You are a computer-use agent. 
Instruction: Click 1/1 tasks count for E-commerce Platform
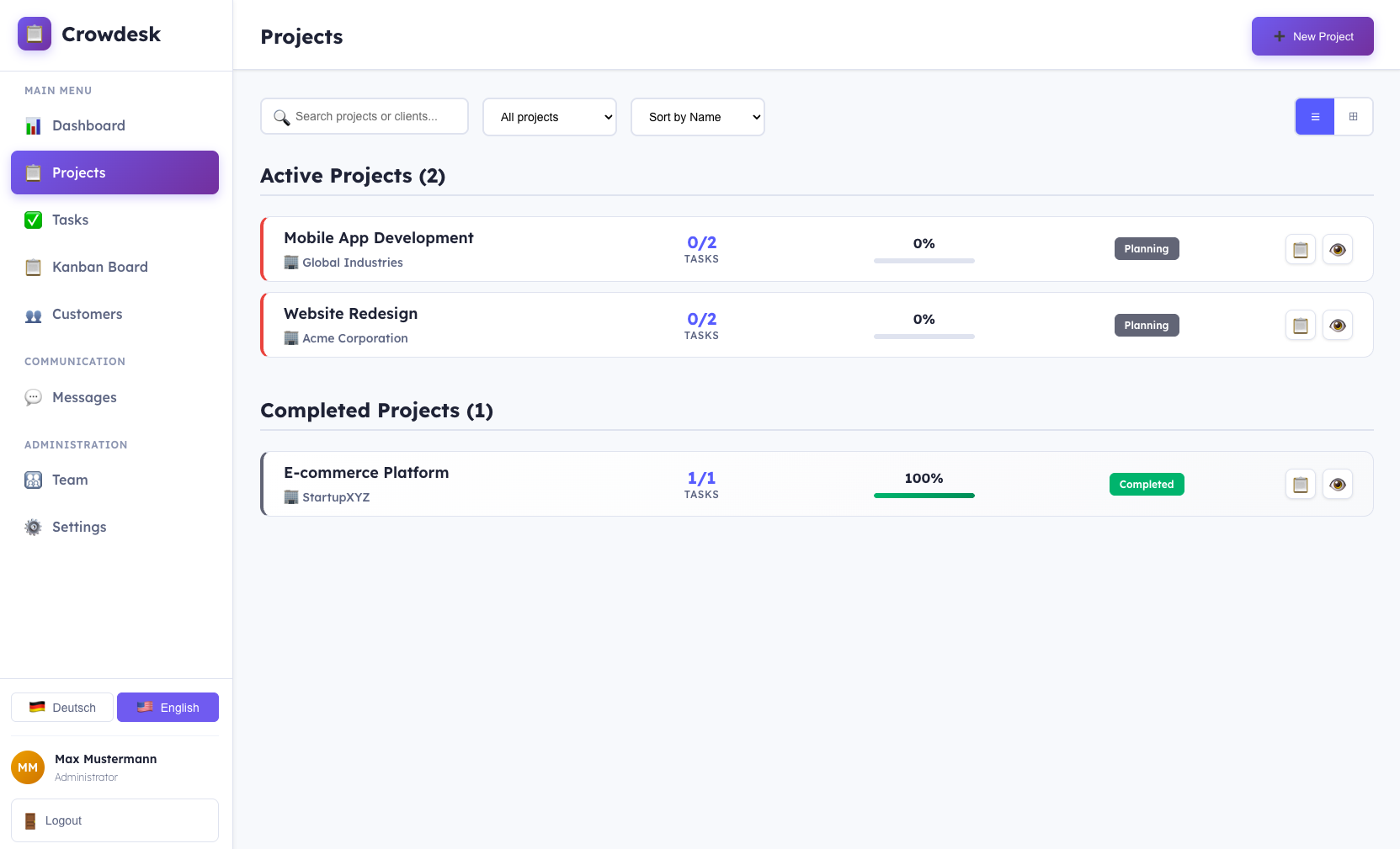tap(702, 478)
